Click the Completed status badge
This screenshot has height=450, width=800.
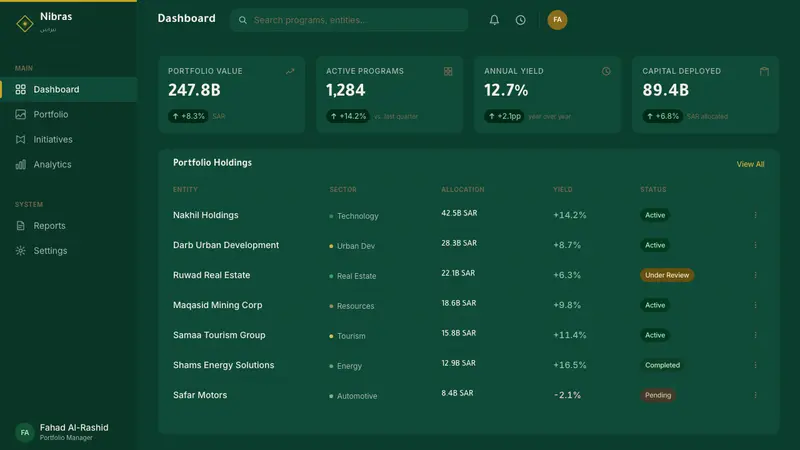(x=662, y=365)
